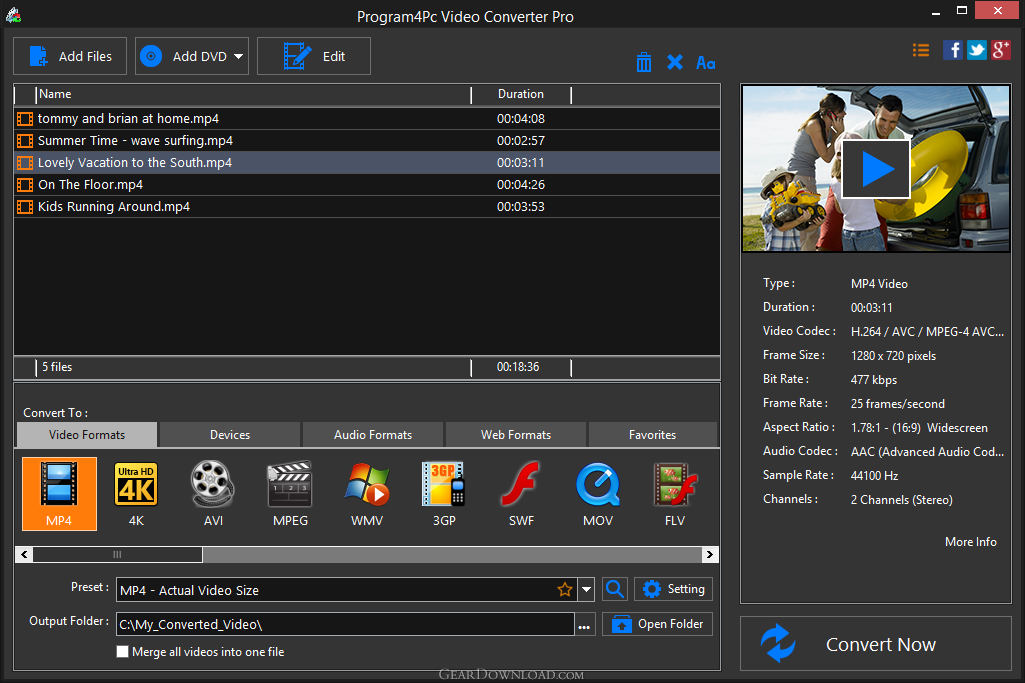Screen dimensions: 1025x683
Task: Add preset to favorites with star icon
Action: coord(565,590)
